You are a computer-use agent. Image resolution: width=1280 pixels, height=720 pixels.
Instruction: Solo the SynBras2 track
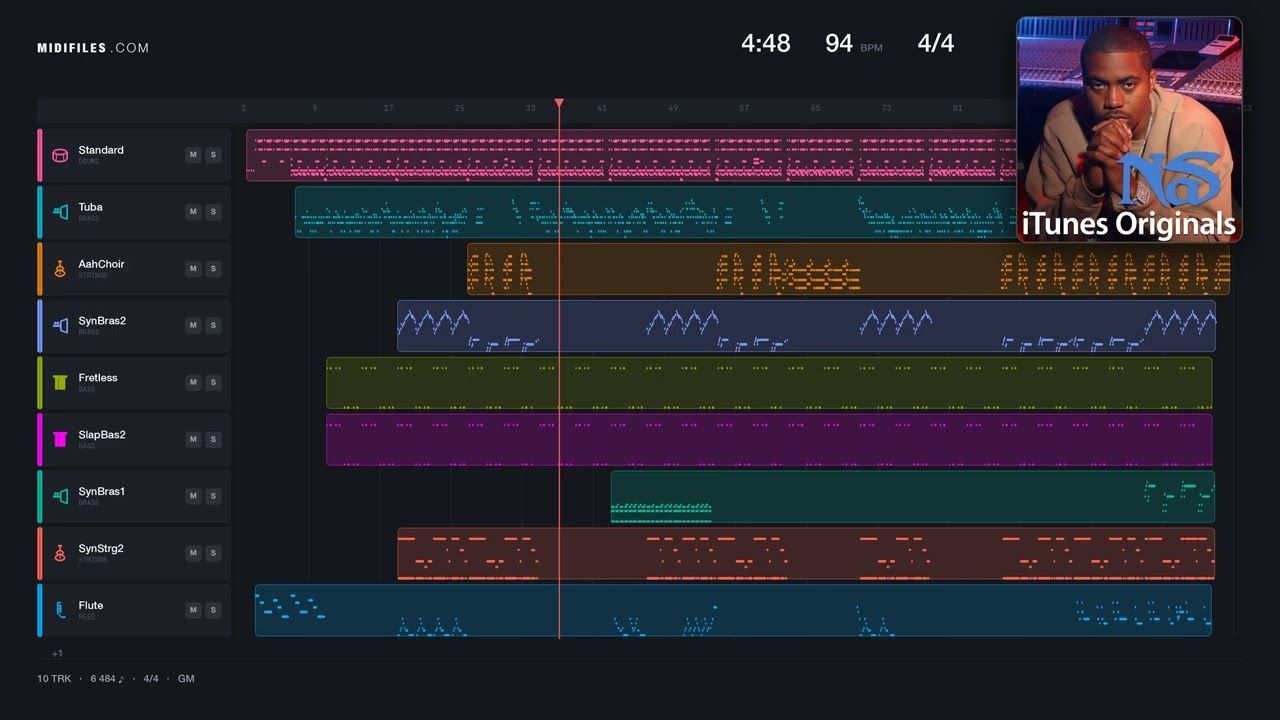point(213,326)
